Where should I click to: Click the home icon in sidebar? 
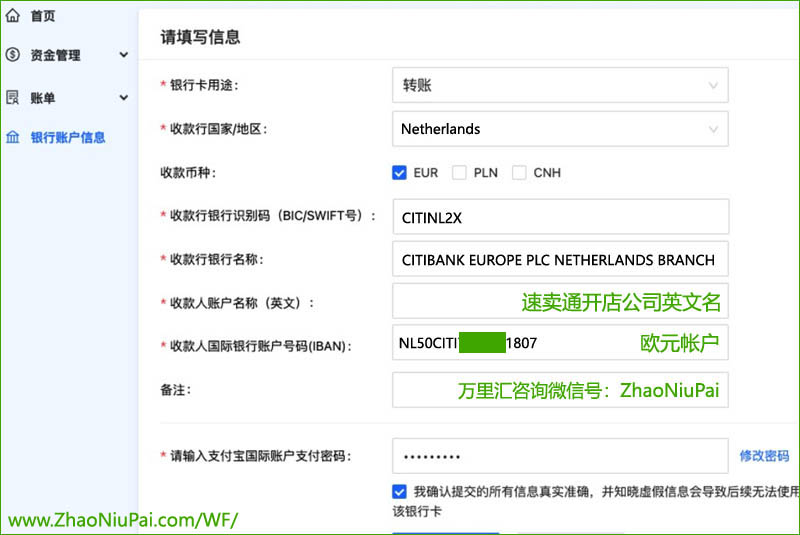[x=13, y=15]
